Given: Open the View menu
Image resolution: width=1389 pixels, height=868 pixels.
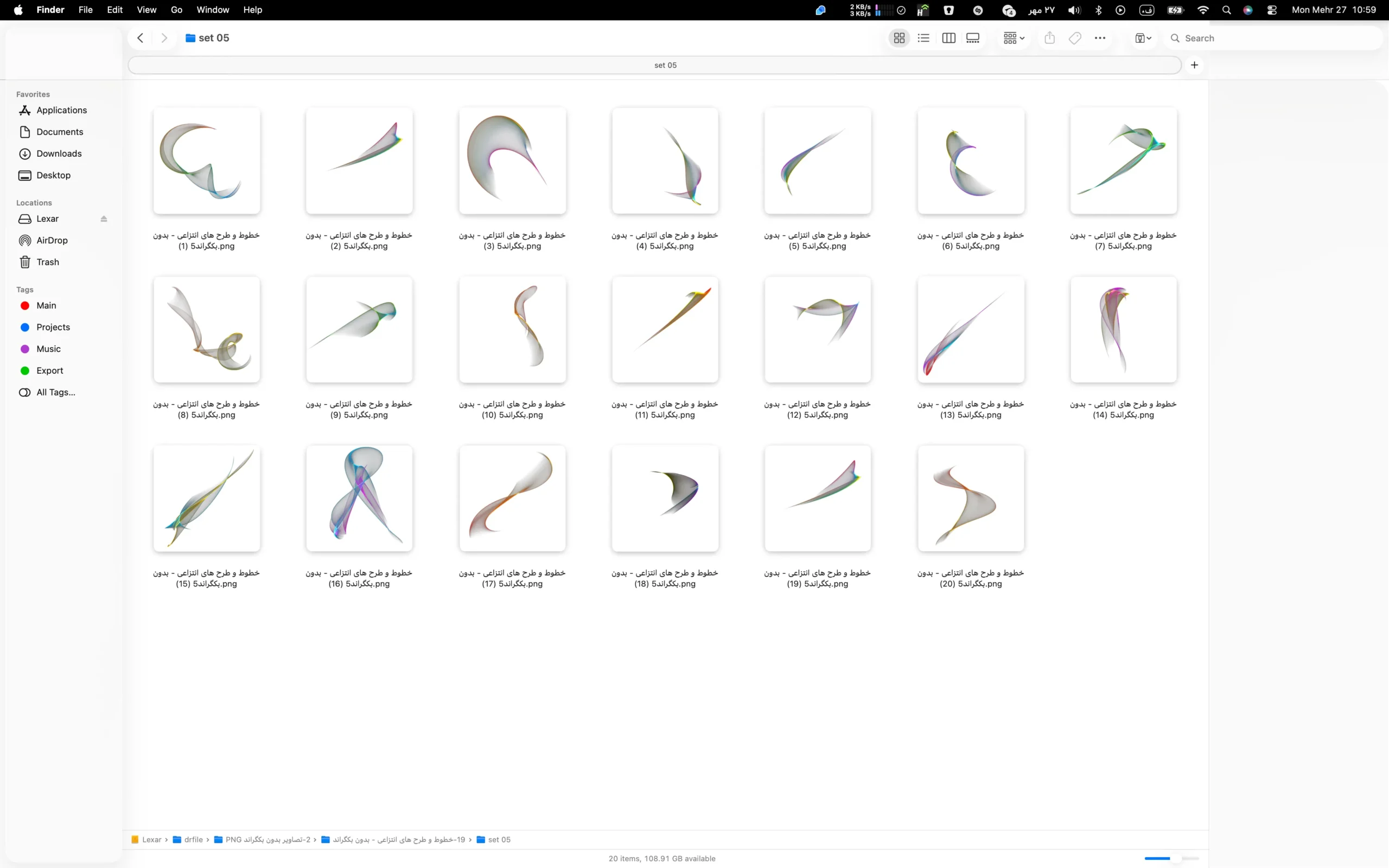Looking at the screenshot, I should [x=146, y=10].
